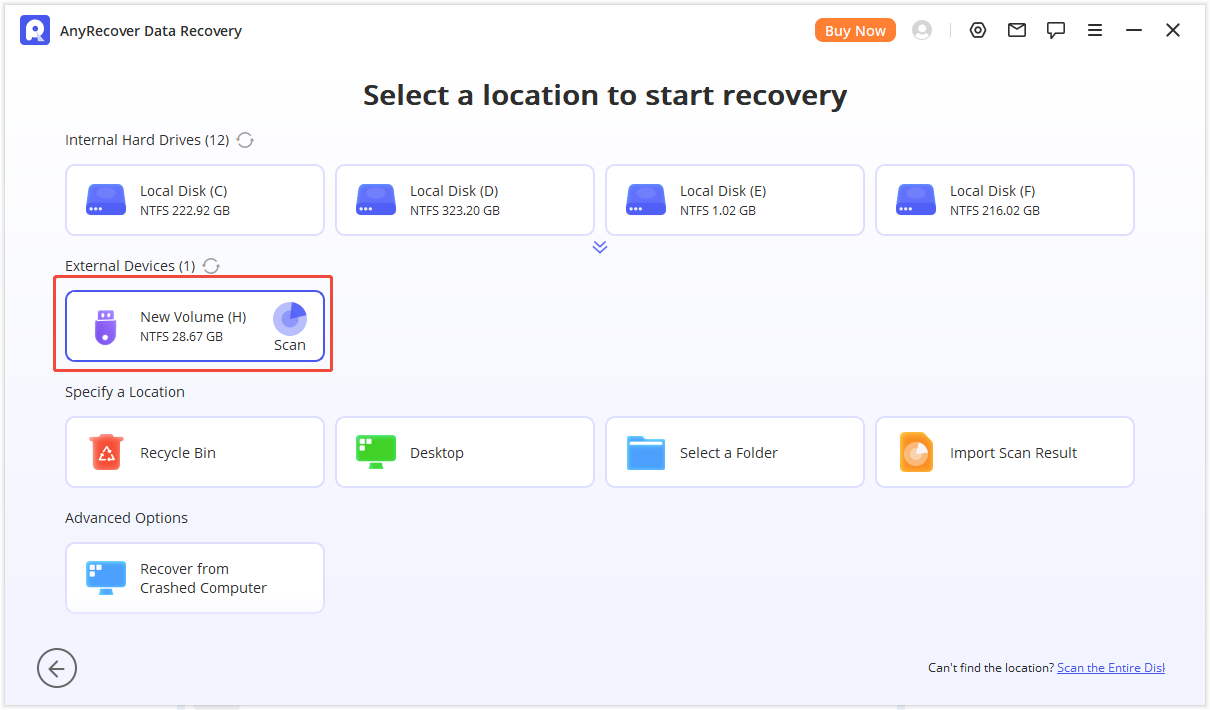
Task: Open the mail feedback icon
Action: click(1017, 30)
